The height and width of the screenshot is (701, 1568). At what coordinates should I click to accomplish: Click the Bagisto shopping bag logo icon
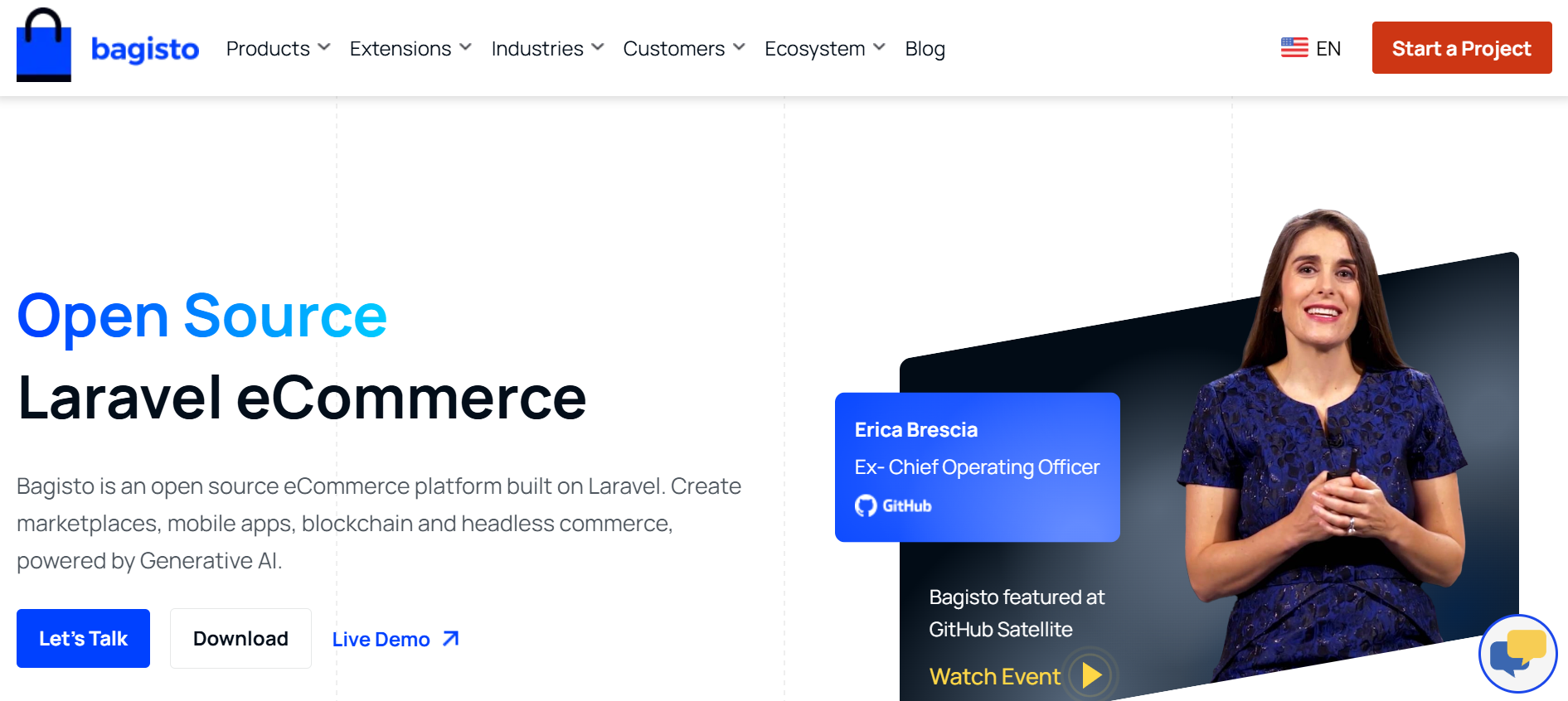[44, 45]
